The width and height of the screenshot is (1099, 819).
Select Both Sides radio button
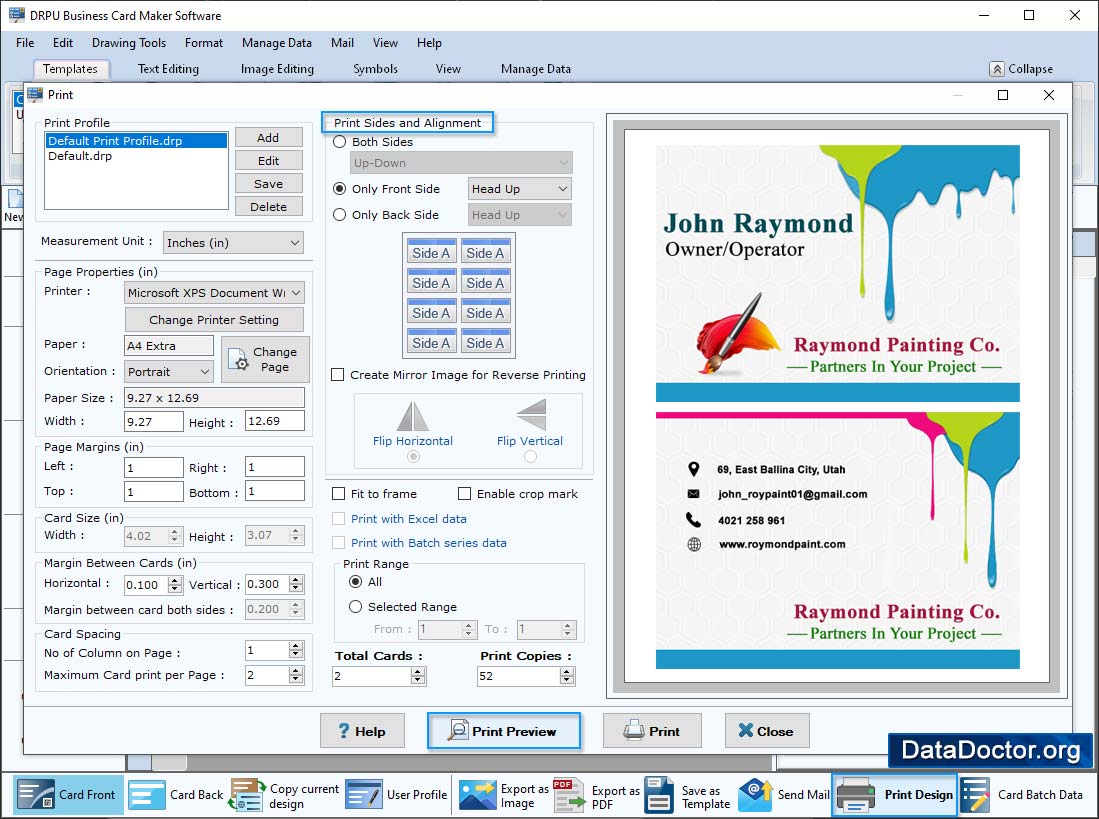point(340,142)
